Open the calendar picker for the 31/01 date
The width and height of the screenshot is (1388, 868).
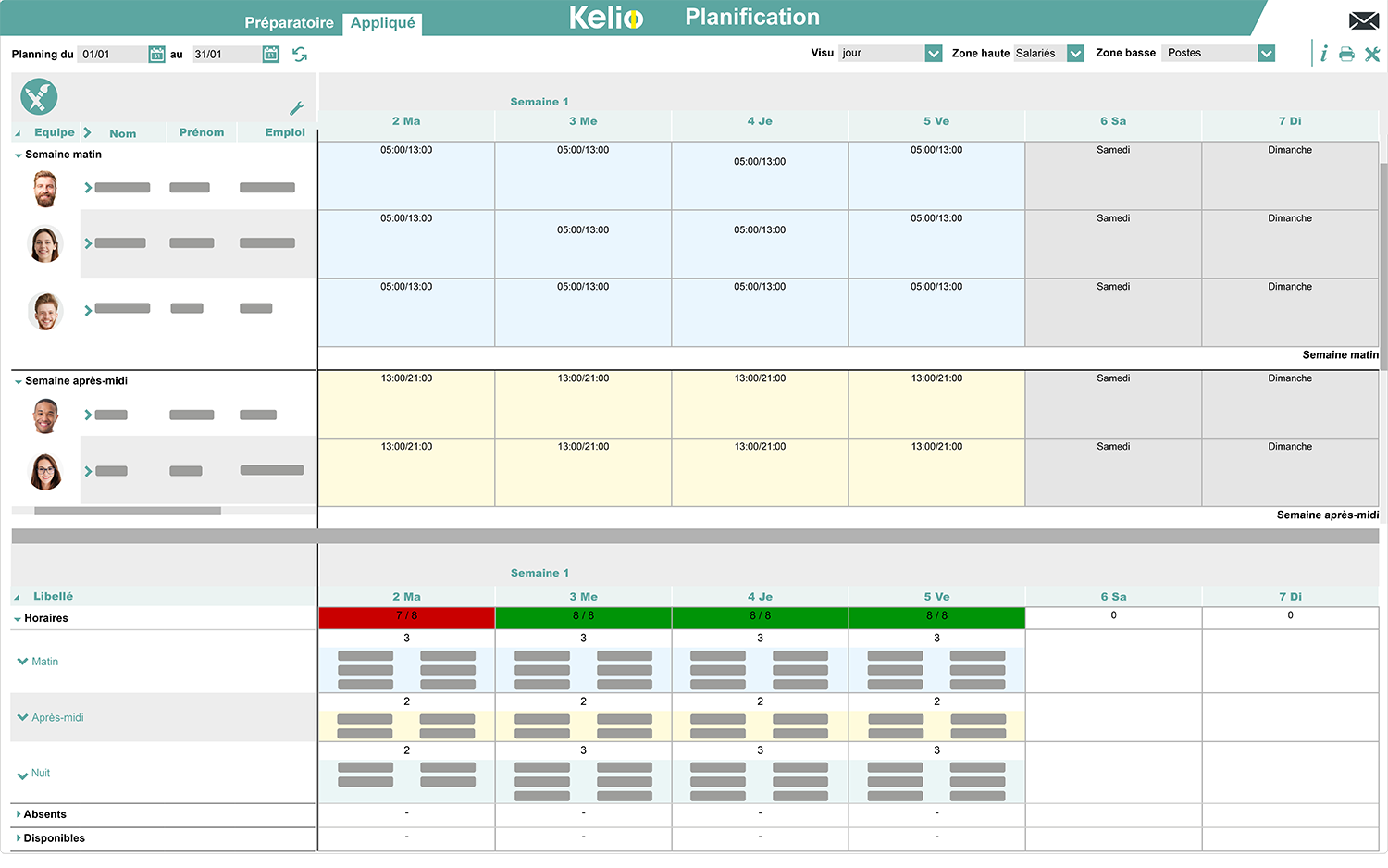point(270,54)
